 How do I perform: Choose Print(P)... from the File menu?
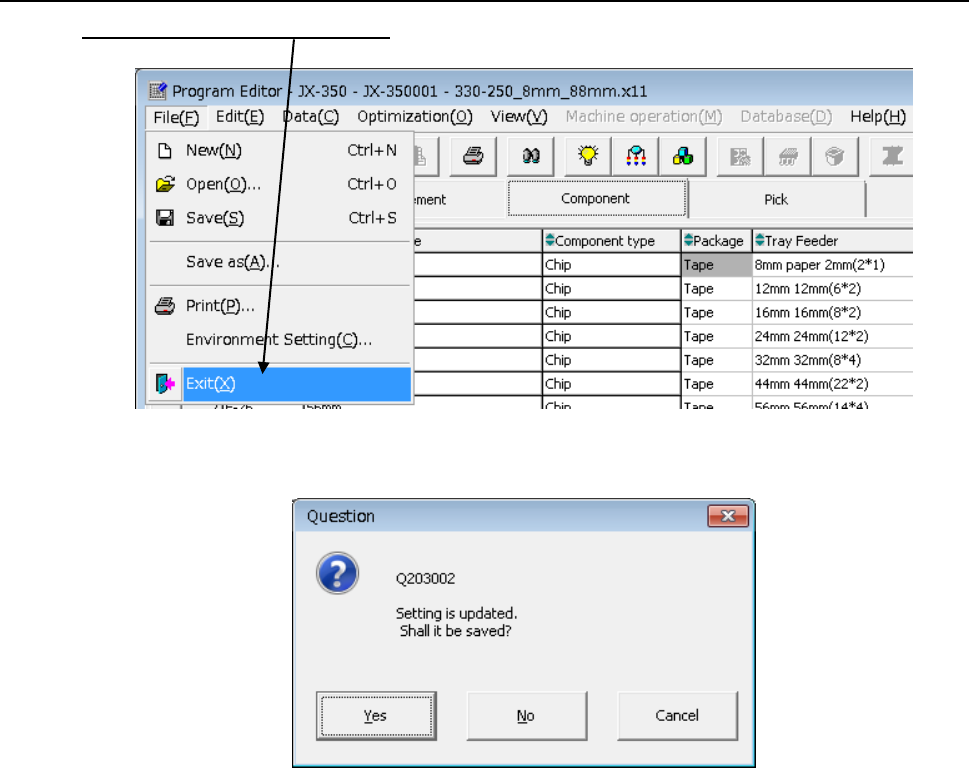[280, 306]
